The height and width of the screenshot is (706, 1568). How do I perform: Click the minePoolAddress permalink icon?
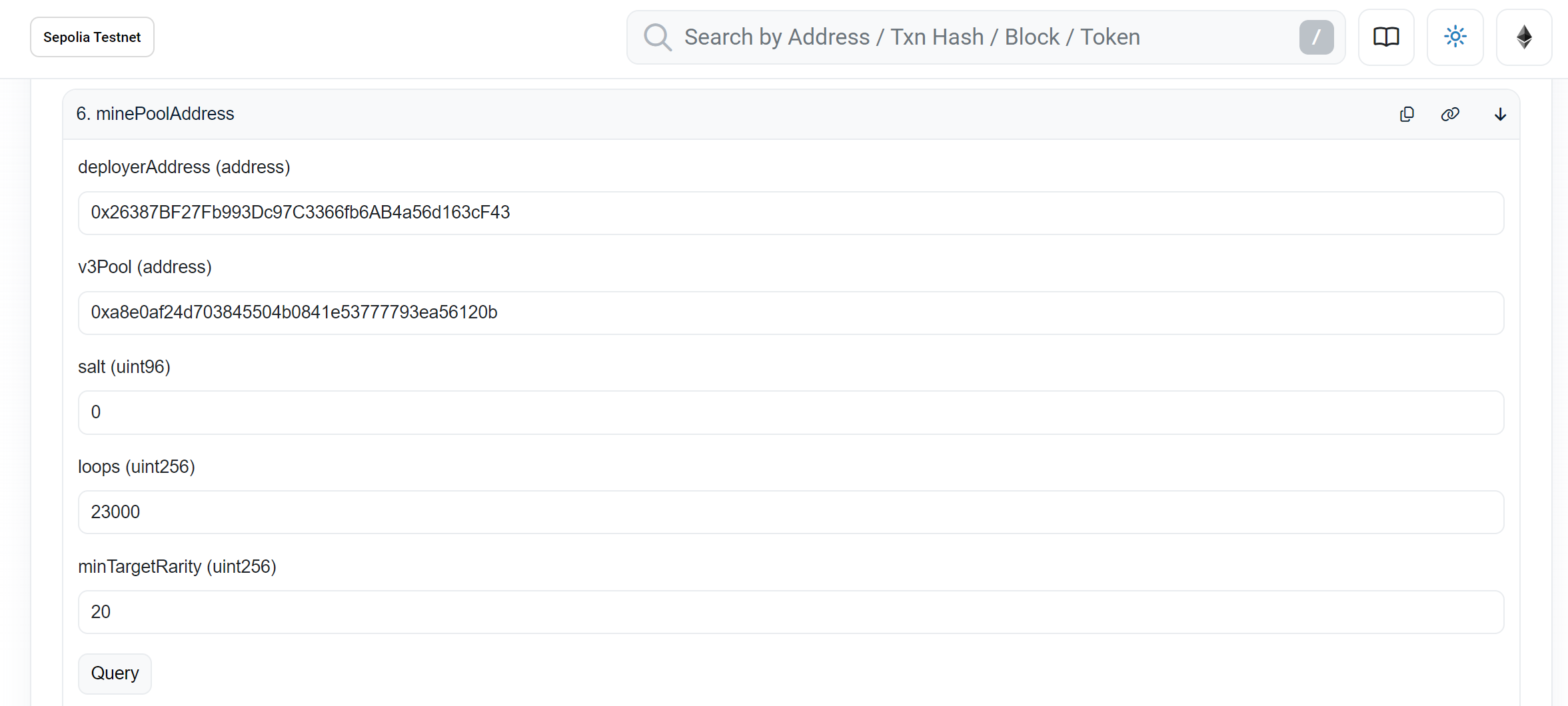coord(1450,115)
